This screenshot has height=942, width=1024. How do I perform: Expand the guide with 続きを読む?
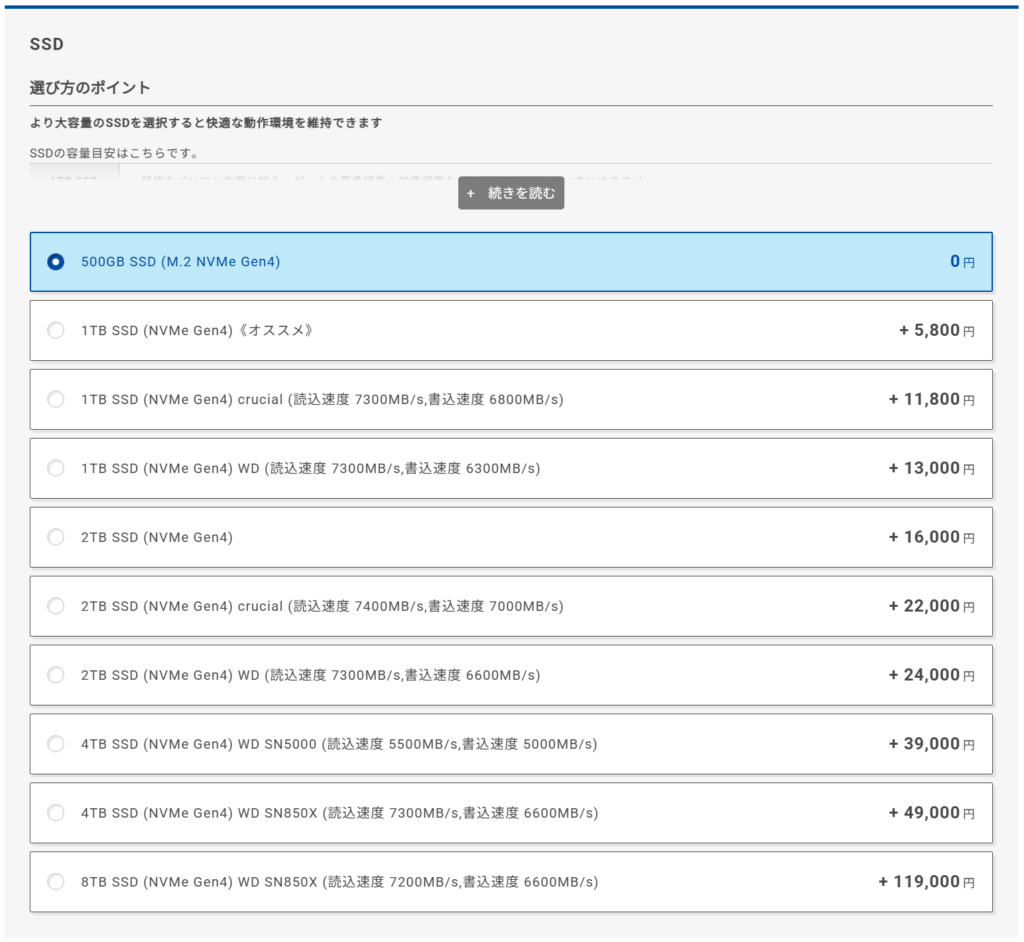pos(511,193)
